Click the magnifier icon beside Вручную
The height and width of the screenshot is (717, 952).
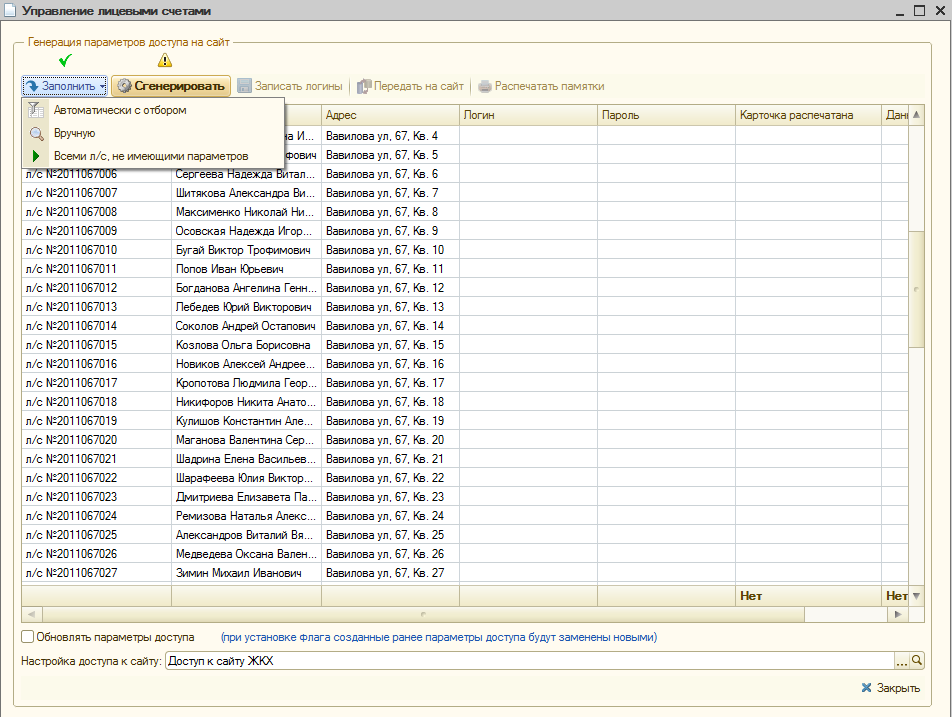click(x=35, y=133)
